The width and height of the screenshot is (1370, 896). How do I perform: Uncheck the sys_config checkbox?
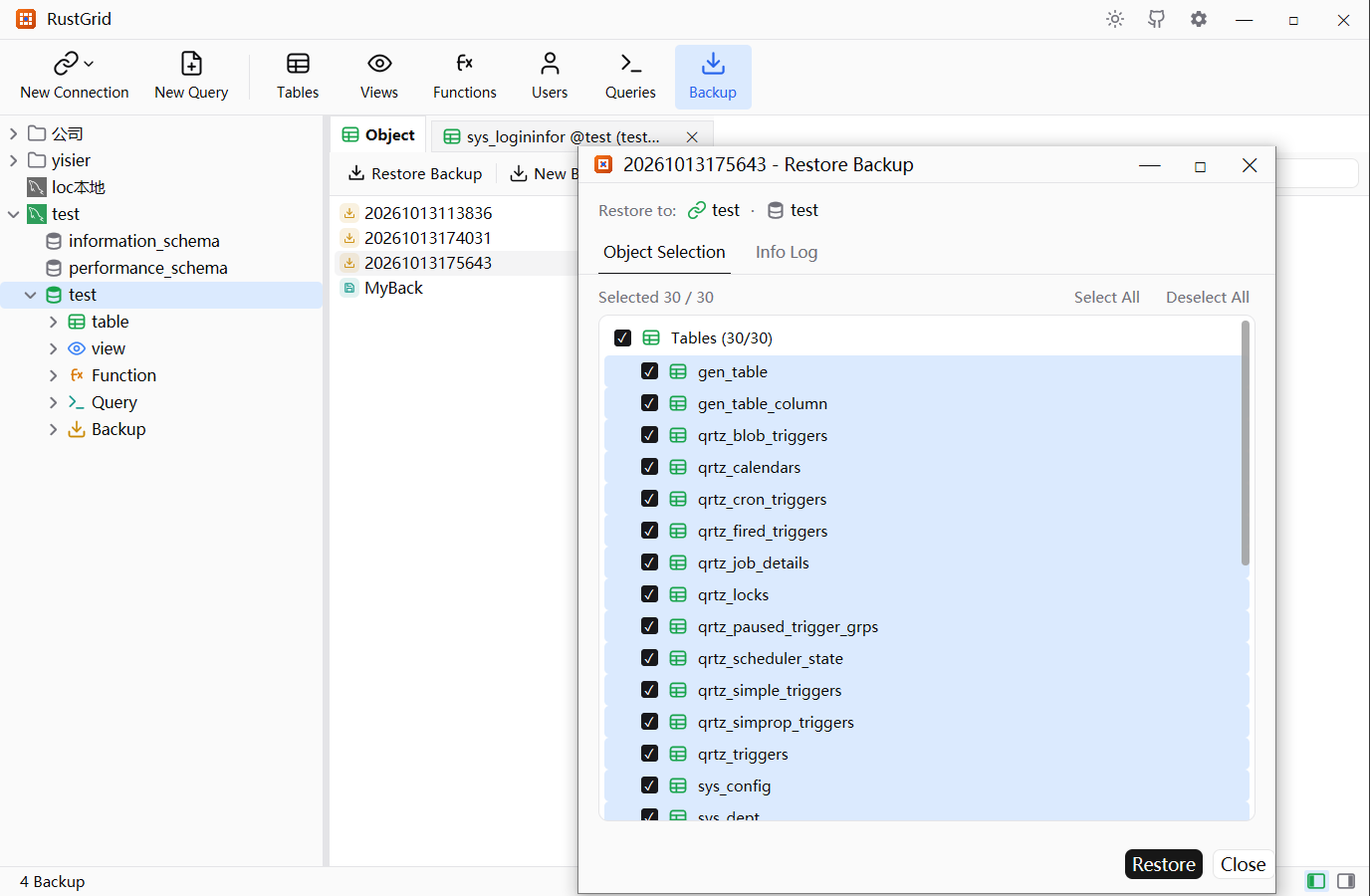pyautogui.click(x=650, y=785)
